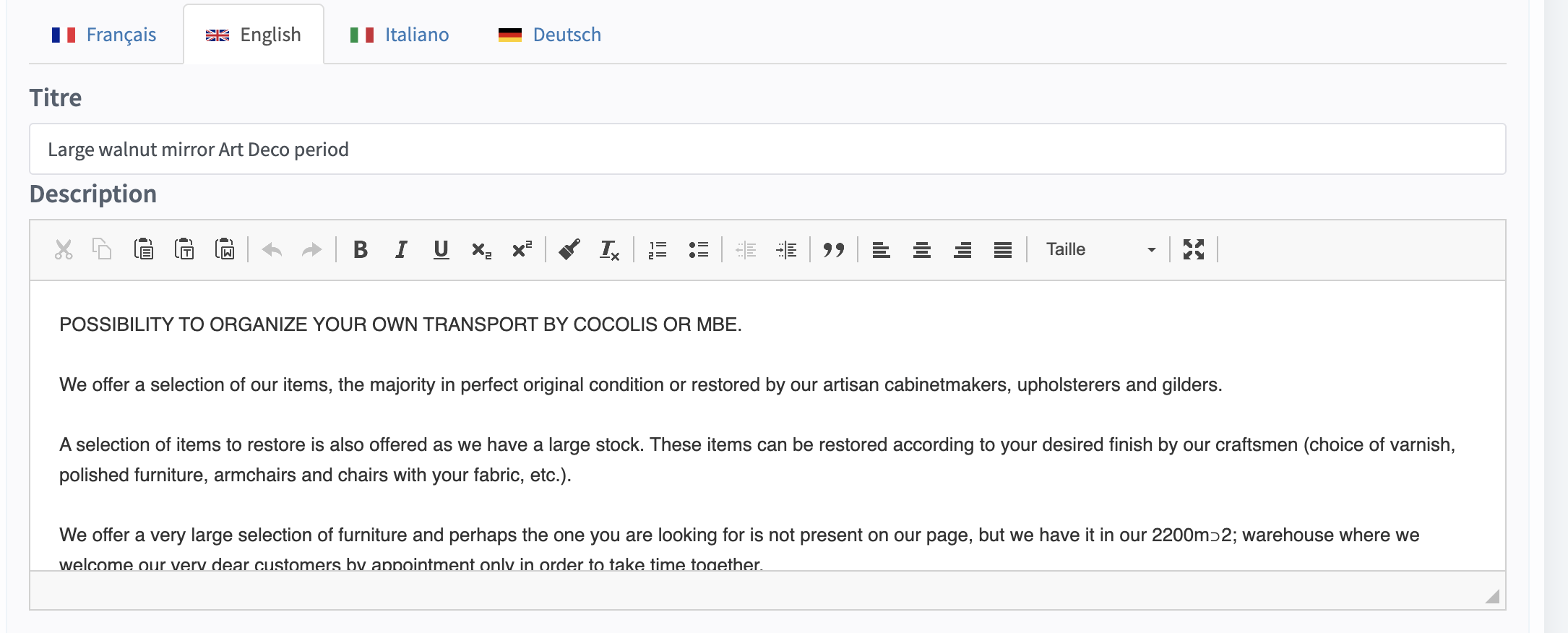Click the Copy icon in editor toolbar

pos(103,250)
